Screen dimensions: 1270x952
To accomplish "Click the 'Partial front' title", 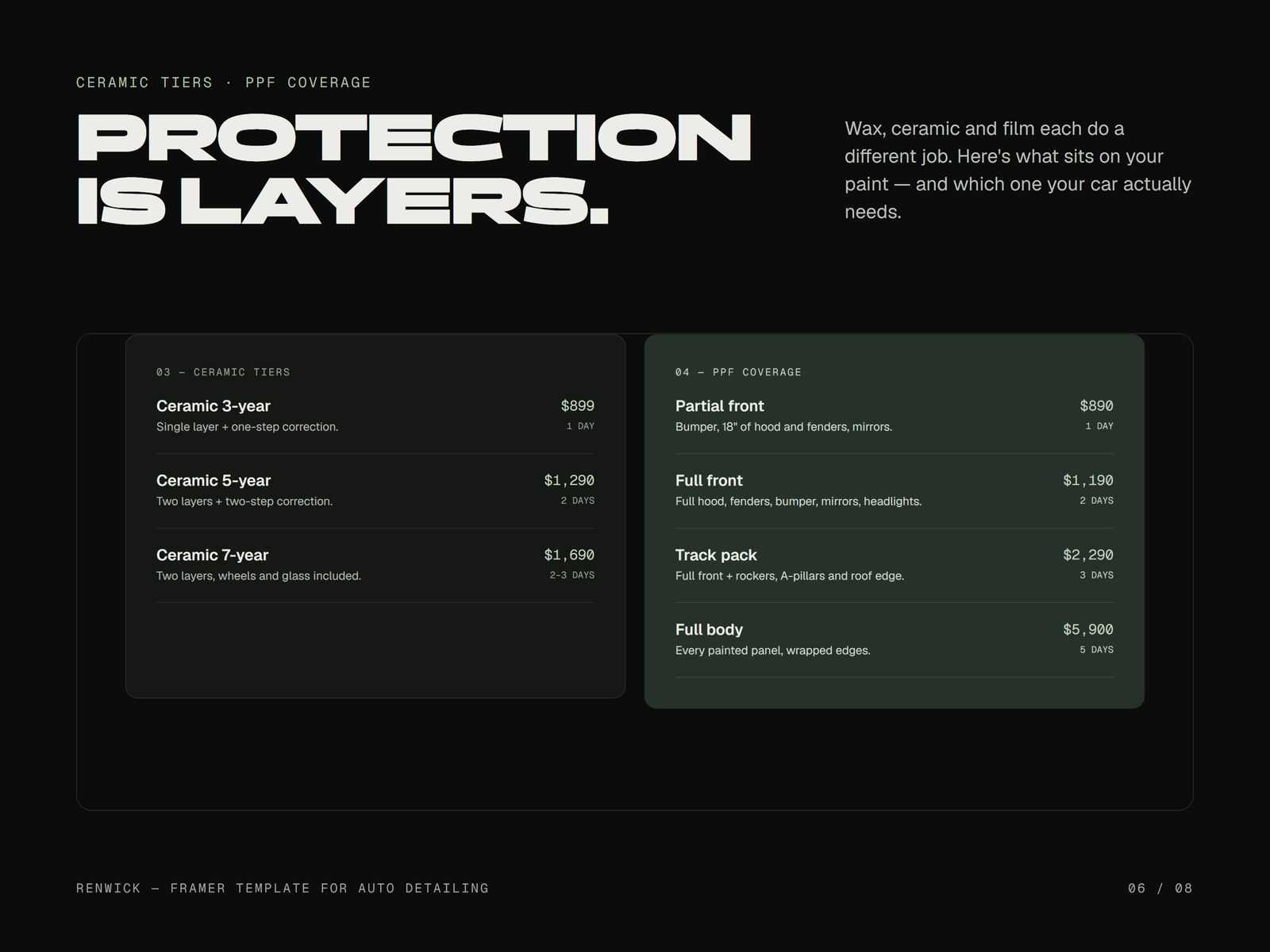I will (720, 406).
